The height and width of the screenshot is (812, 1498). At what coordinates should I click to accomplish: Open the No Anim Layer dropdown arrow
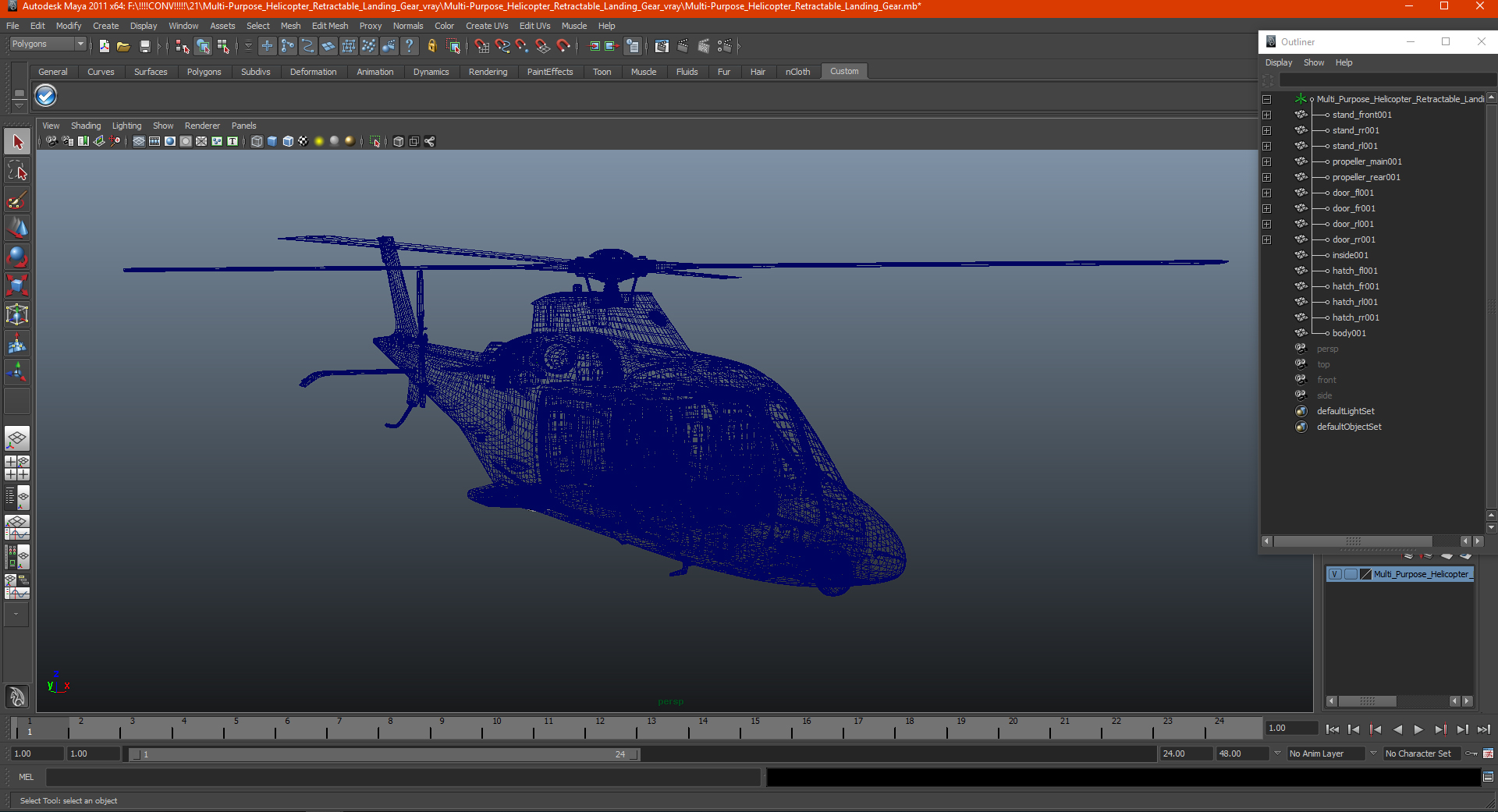1277,753
